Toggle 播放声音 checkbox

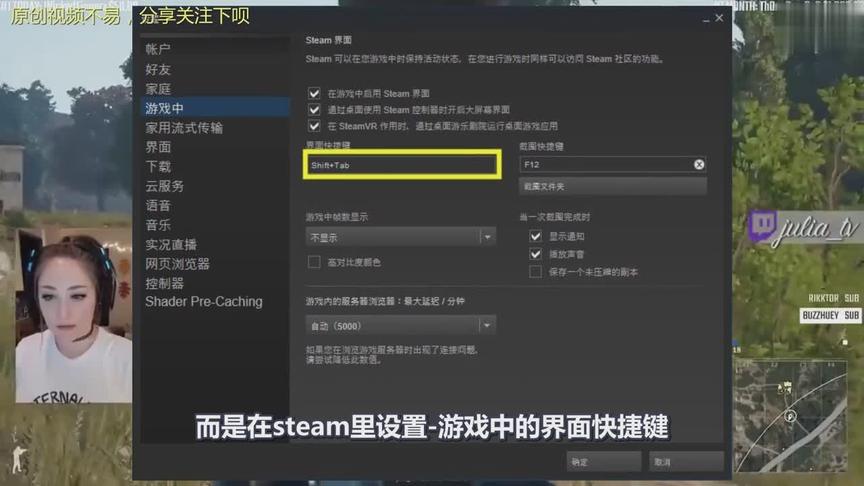(x=536, y=254)
